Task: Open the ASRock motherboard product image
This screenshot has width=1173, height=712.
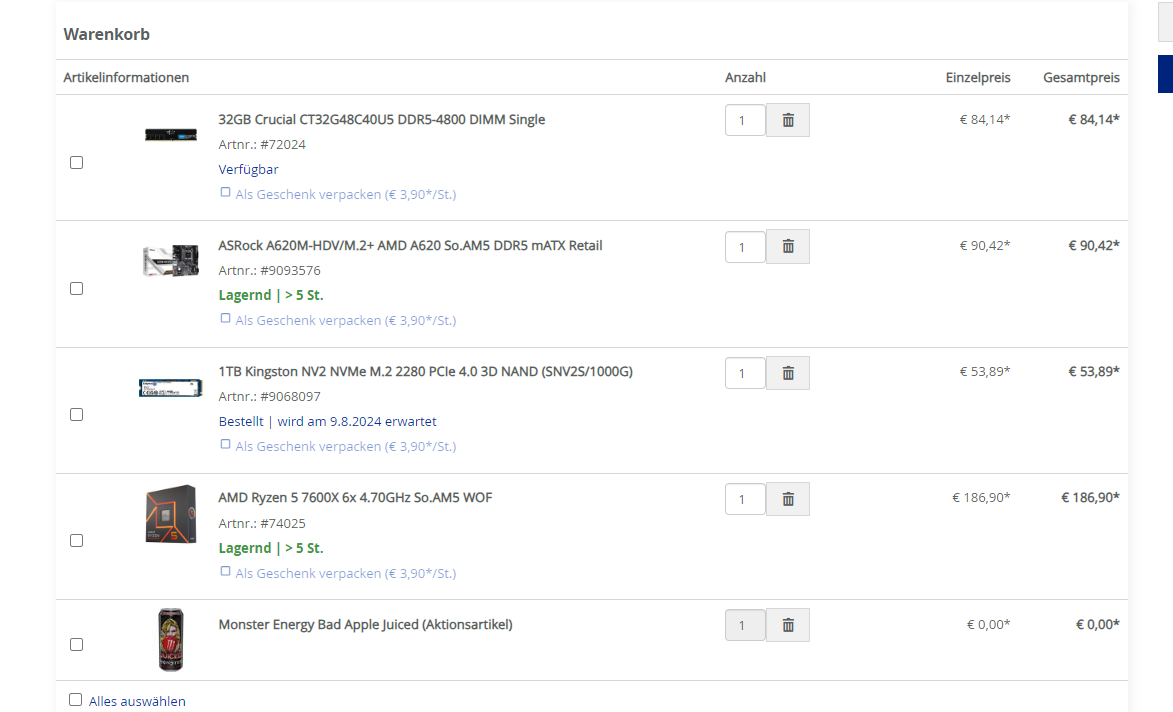Action: [x=171, y=260]
